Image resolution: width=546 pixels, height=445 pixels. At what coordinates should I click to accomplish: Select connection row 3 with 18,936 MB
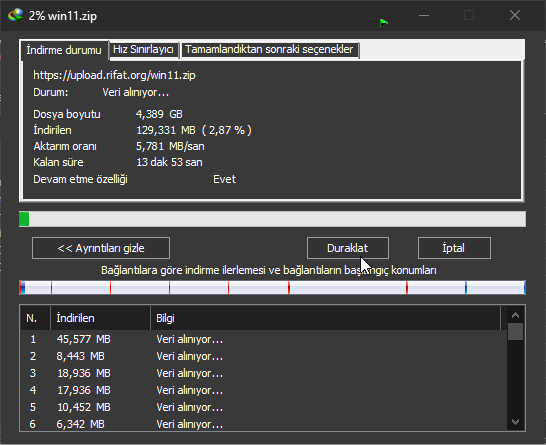click(x=264, y=373)
